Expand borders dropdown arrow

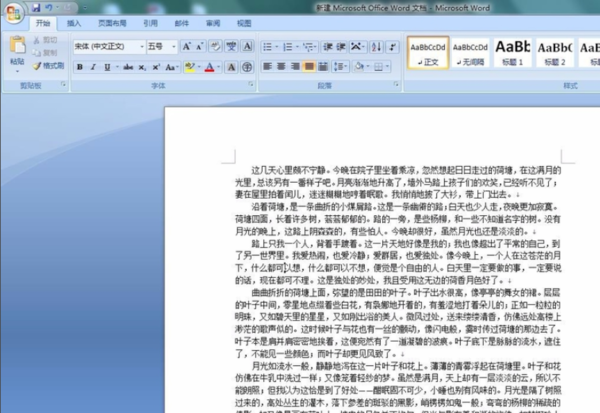[x=387, y=67]
